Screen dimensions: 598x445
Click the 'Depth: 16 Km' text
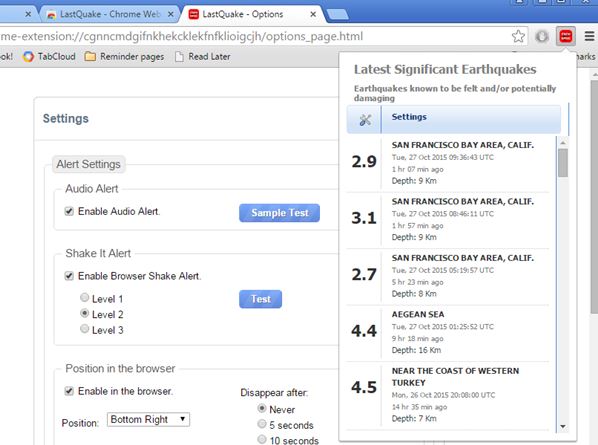(x=416, y=350)
